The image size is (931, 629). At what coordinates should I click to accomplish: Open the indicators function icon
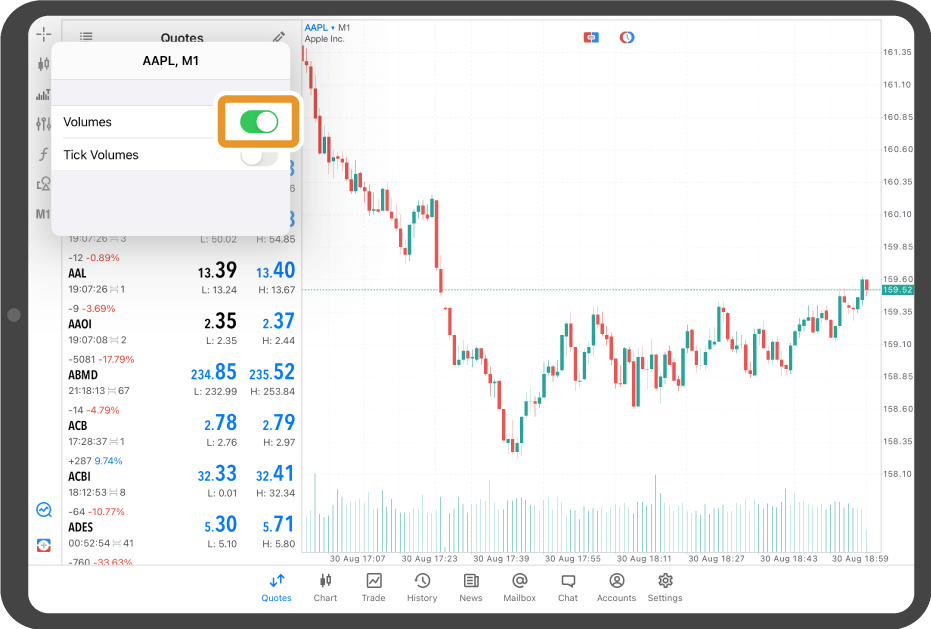(x=43, y=154)
